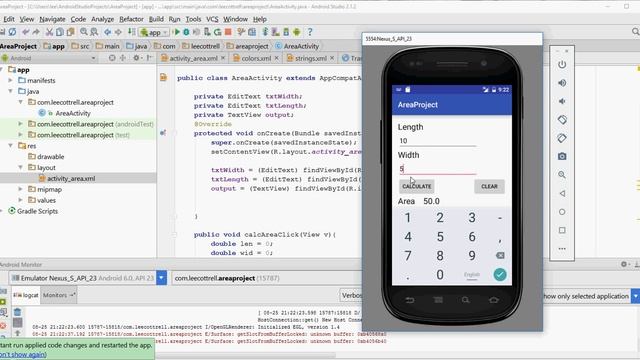Image resolution: width=640 pixels, height=360 pixels.
Task: Click the emulator overview square icon
Action: point(562,230)
